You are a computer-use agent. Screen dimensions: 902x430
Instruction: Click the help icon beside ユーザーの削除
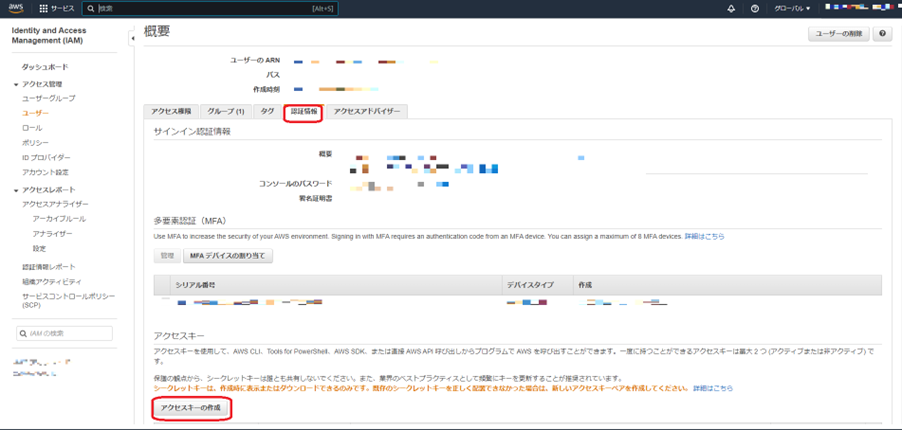tap(883, 34)
